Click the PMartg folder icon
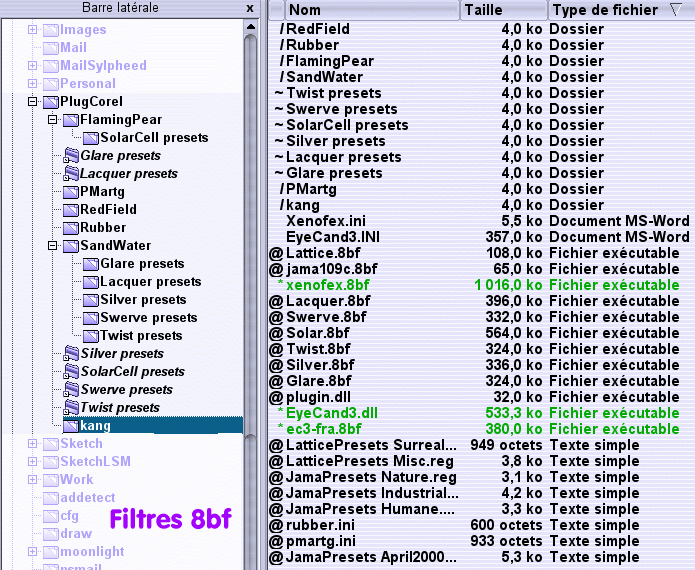The width and height of the screenshot is (695, 570). [71, 192]
